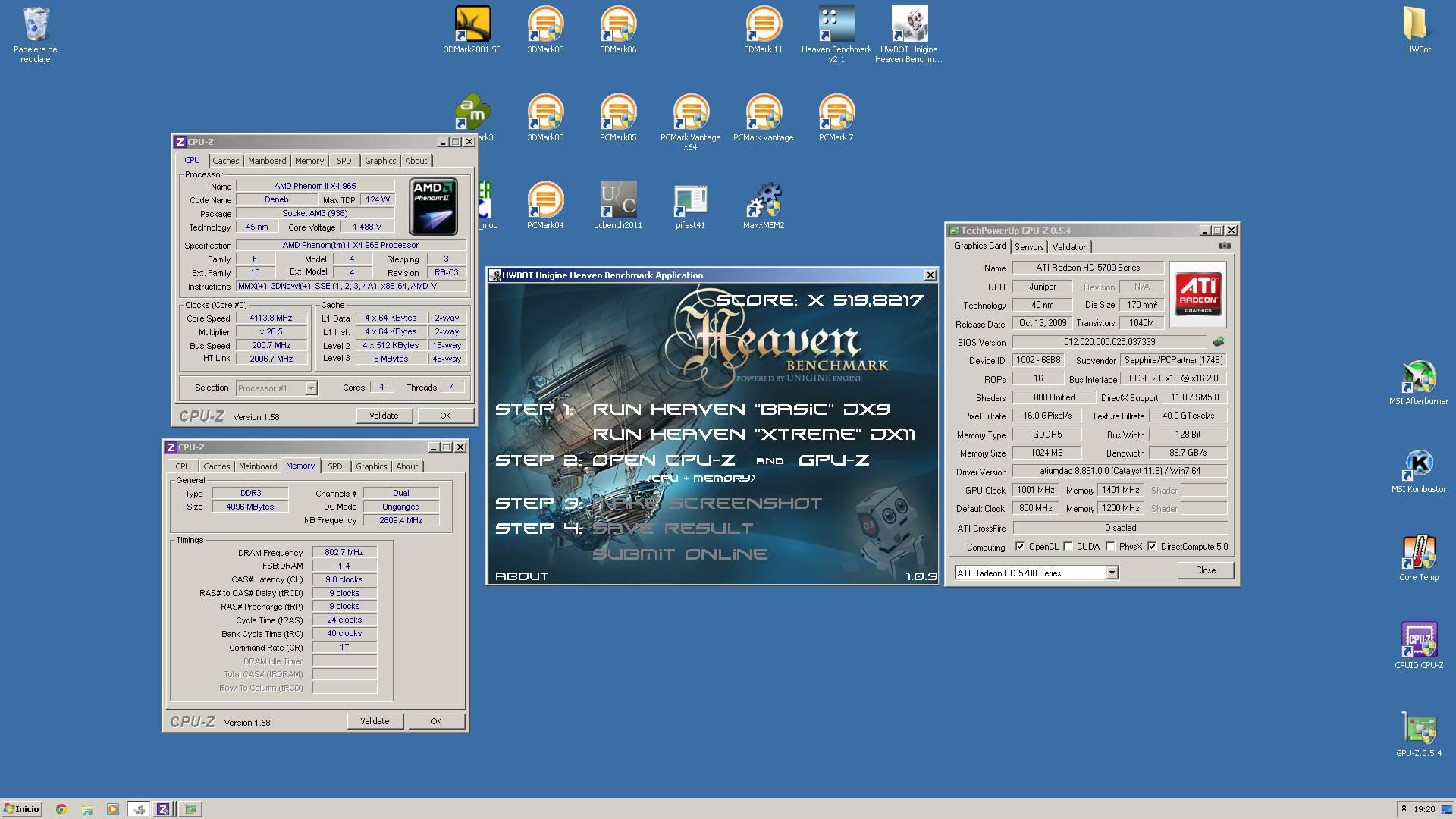The height and width of the screenshot is (819, 1456).
Task: Open Chrome from the taskbar
Action: tap(61, 809)
